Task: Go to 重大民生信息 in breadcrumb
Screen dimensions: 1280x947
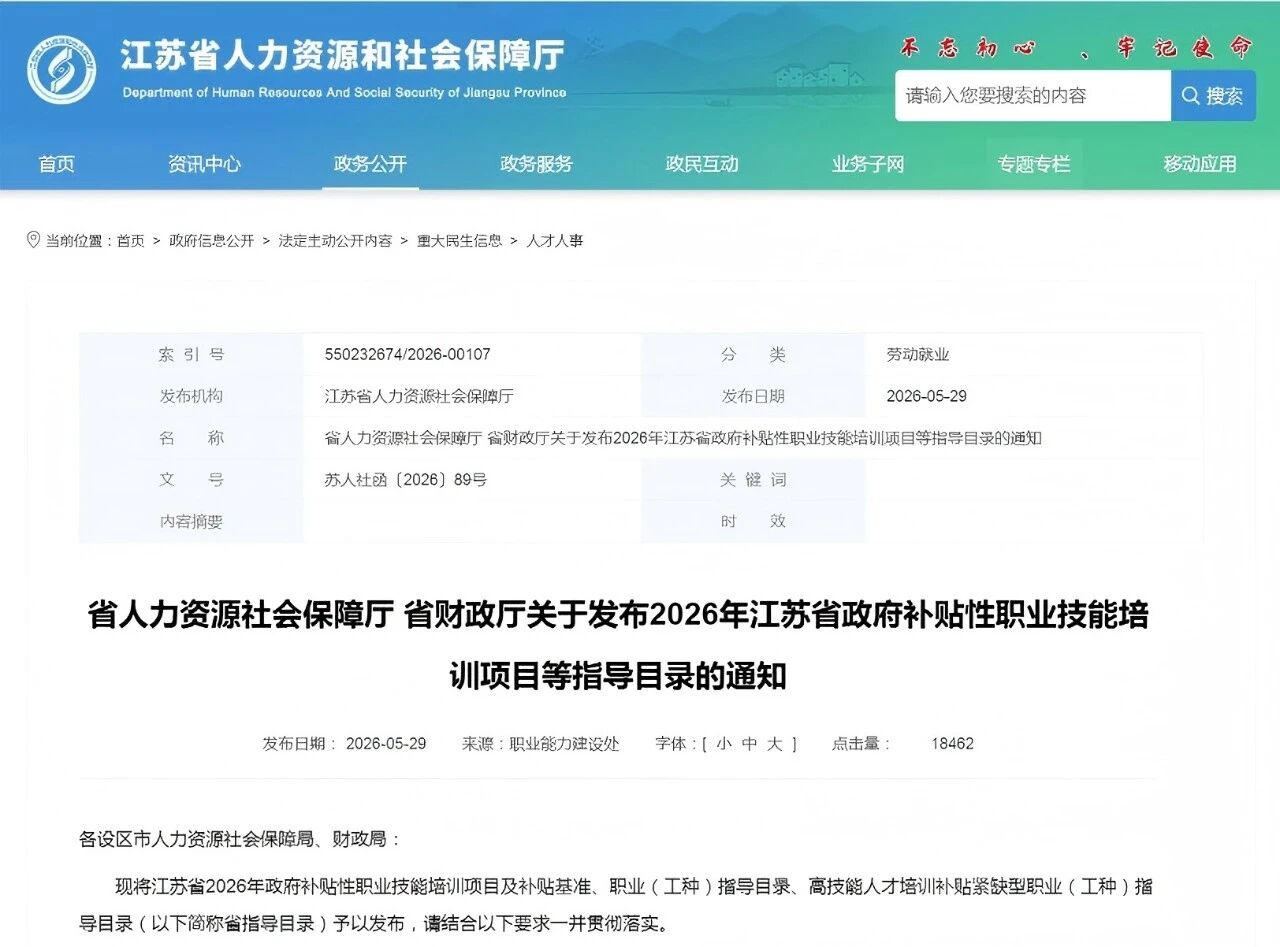Action: (x=459, y=241)
